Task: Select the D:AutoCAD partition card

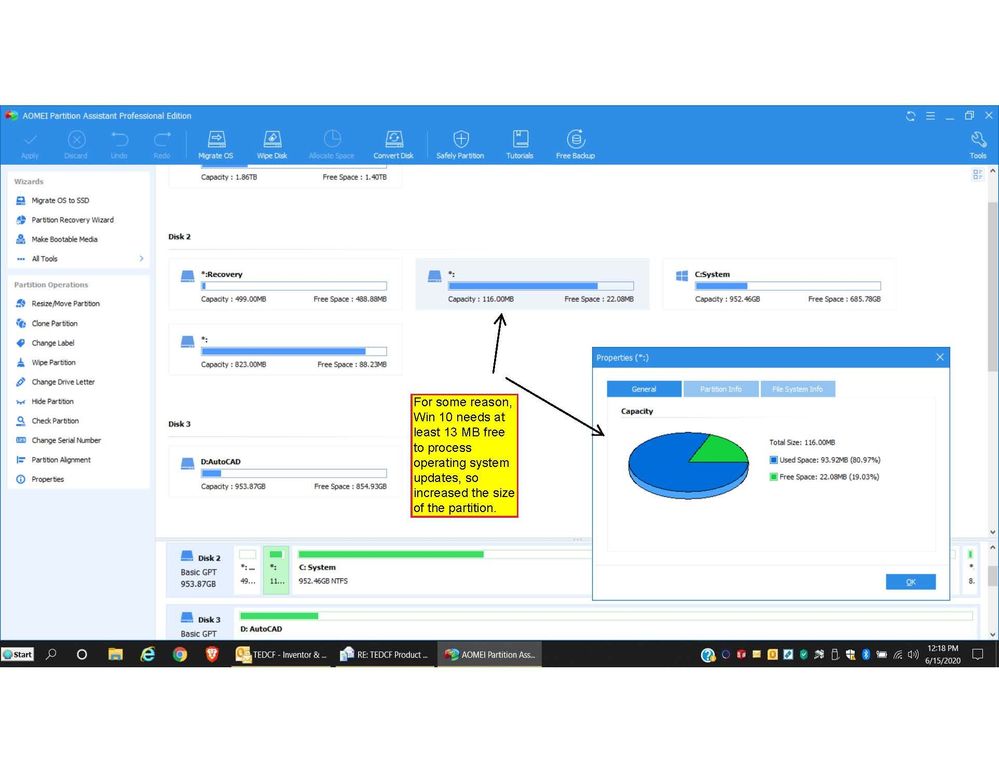Action: click(285, 472)
